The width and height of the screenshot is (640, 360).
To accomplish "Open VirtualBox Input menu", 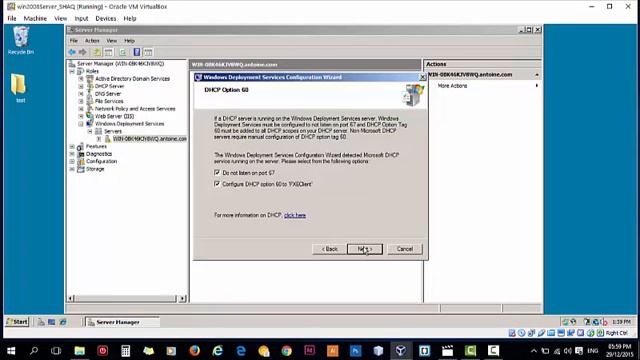I will [81, 18].
